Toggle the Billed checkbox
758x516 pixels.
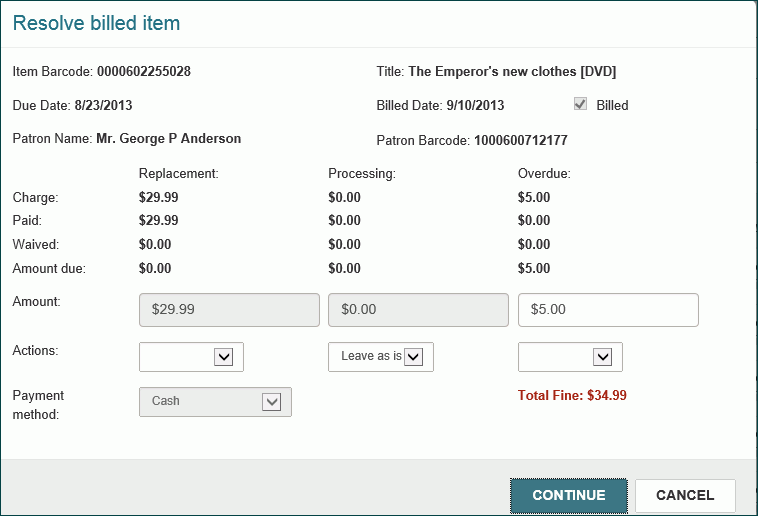click(x=580, y=104)
